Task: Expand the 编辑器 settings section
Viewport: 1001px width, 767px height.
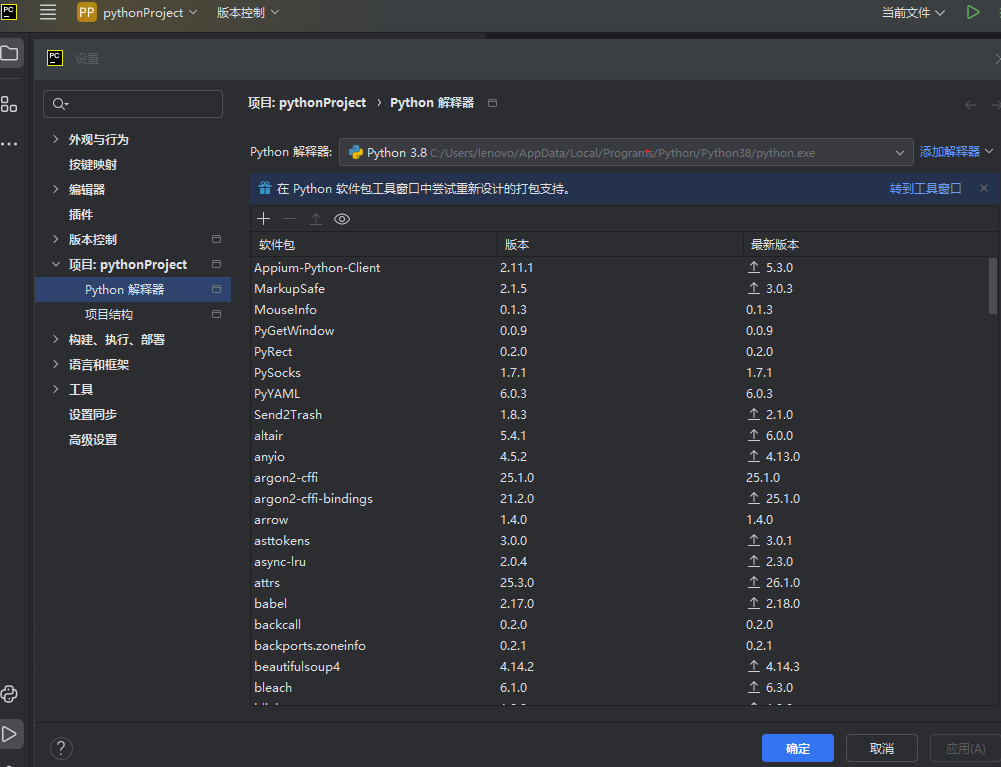Action: click(56, 189)
